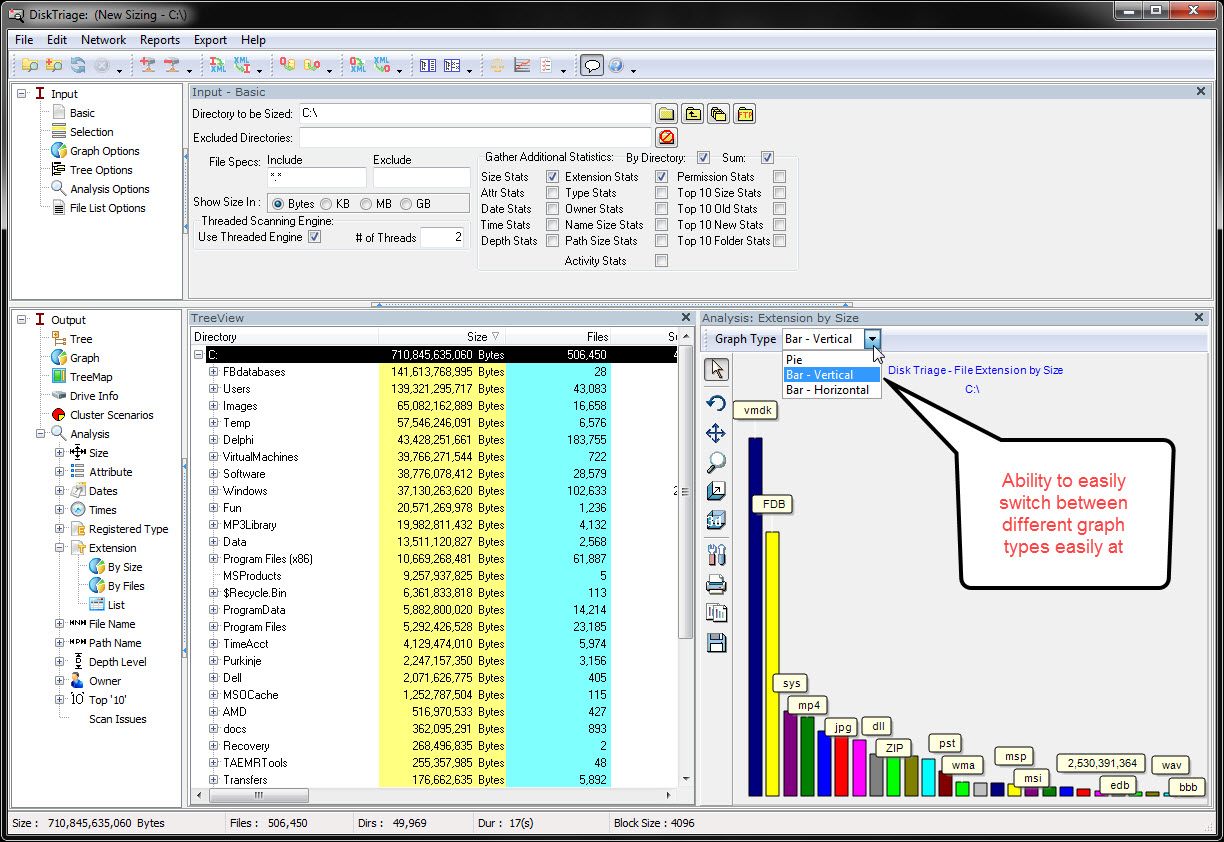Enable the Permission Stats checkbox

pos(779,177)
